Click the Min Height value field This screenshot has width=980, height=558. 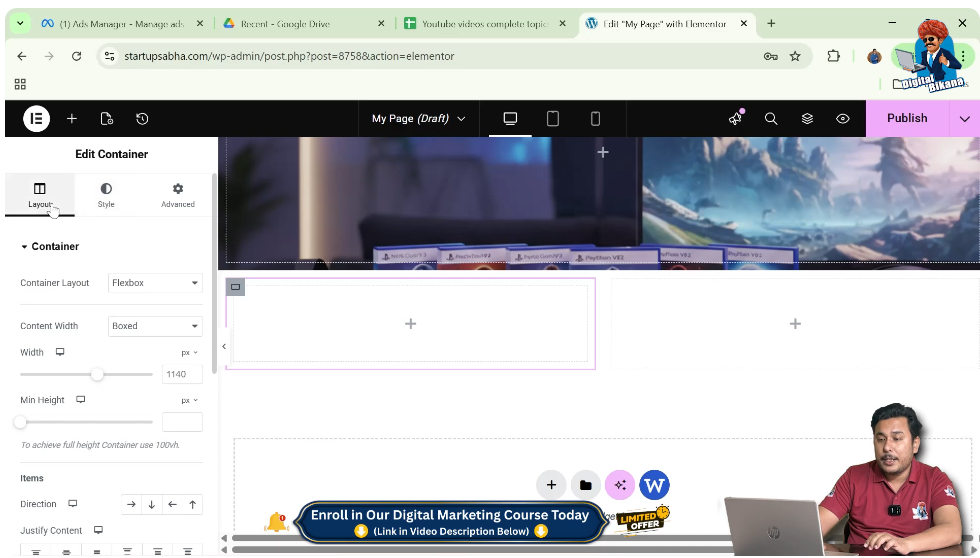[x=182, y=422]
